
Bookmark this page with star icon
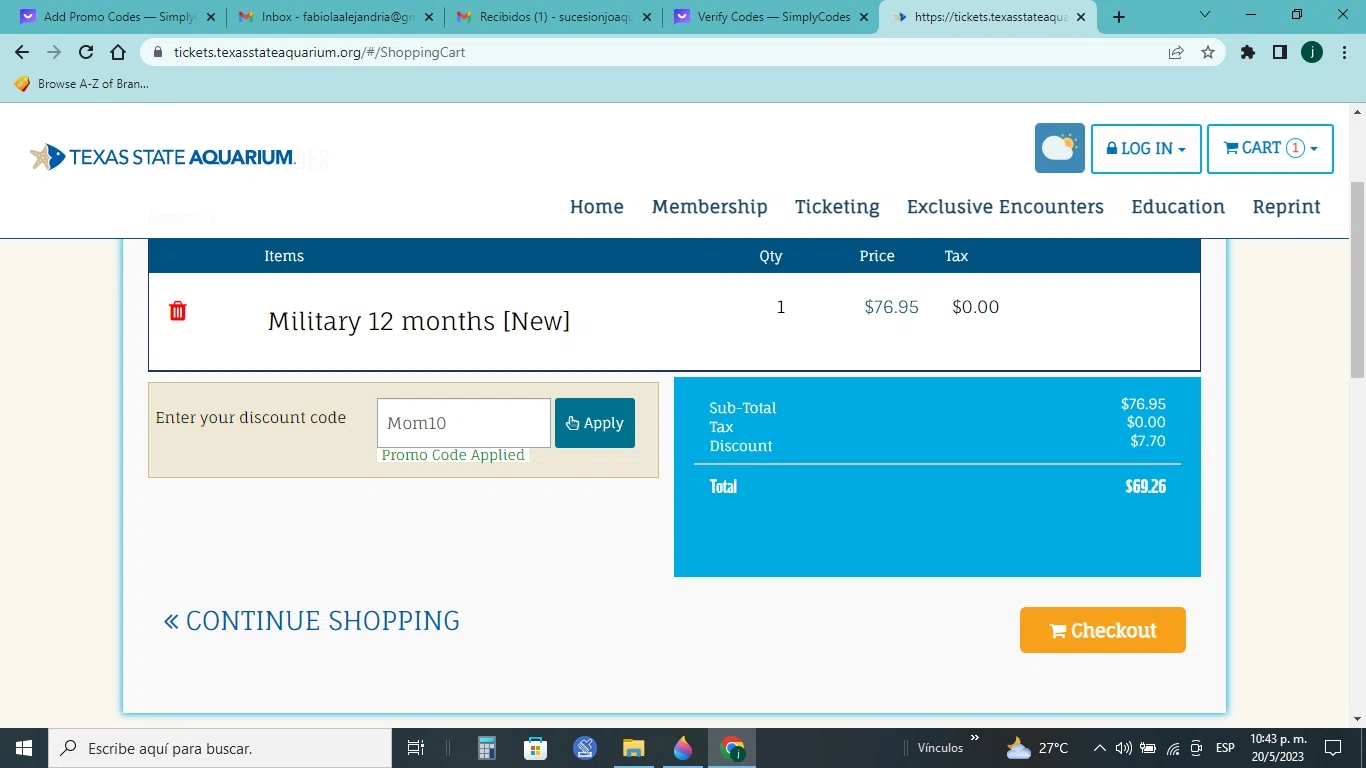tap(1208, 52)
